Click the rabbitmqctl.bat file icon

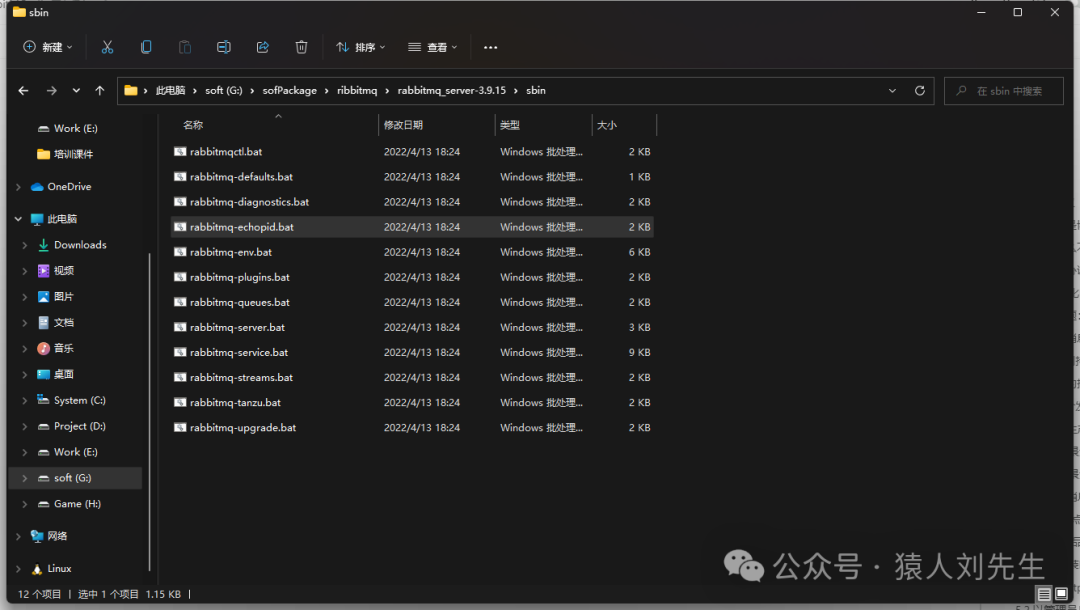pos(180,151)
